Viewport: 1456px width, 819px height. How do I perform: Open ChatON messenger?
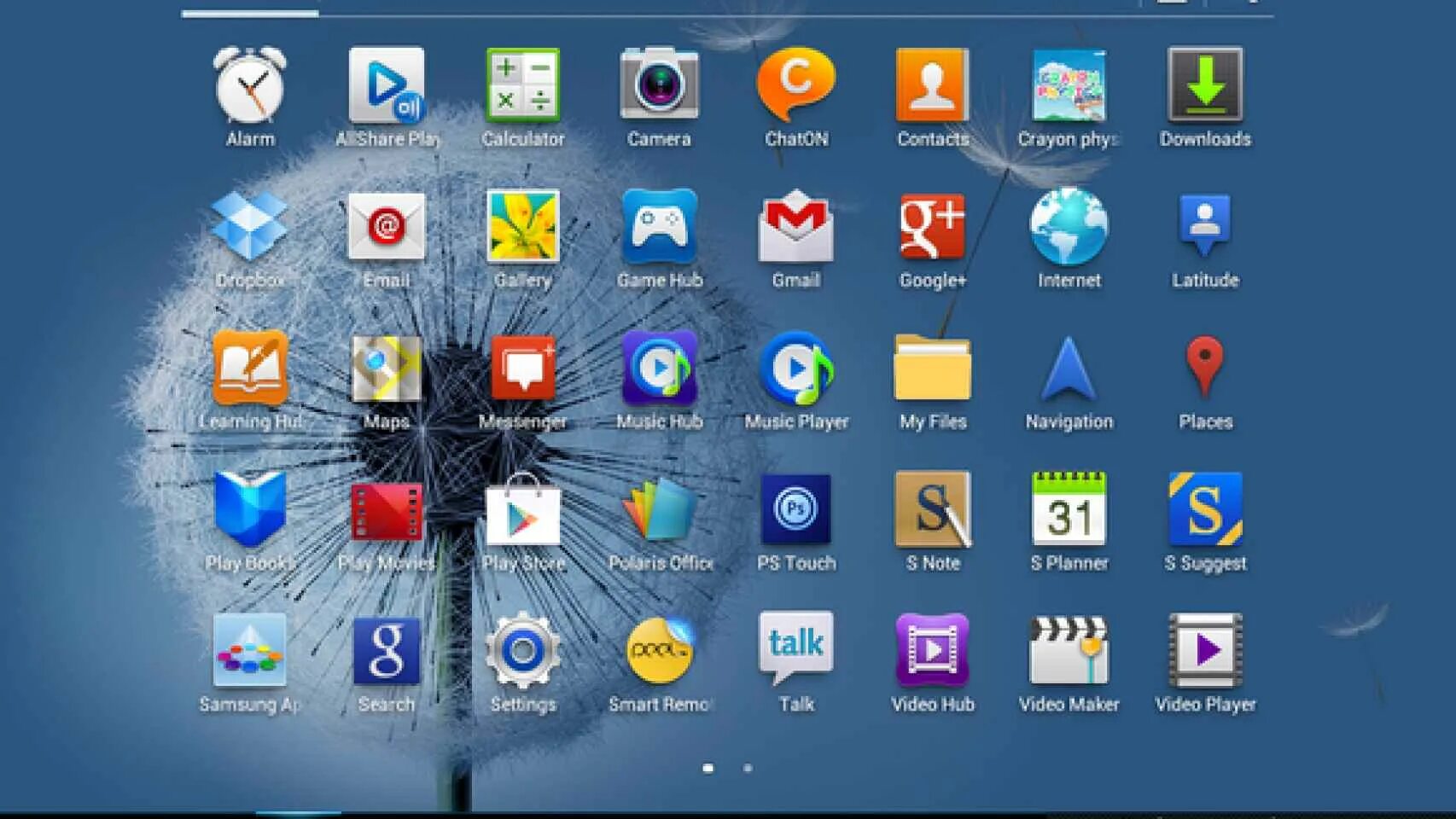[796, 84]
